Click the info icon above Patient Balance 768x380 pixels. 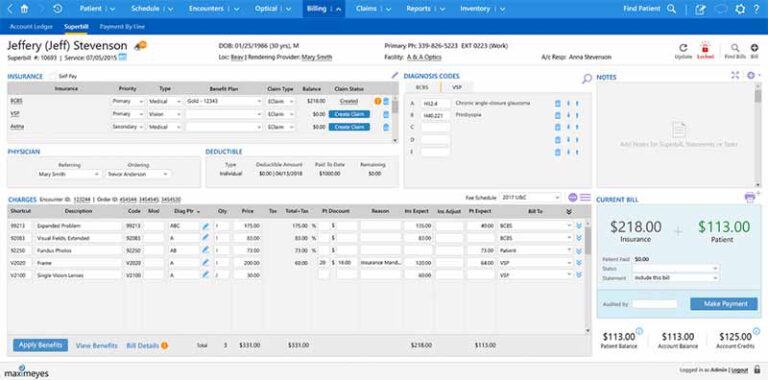[639, 331]
